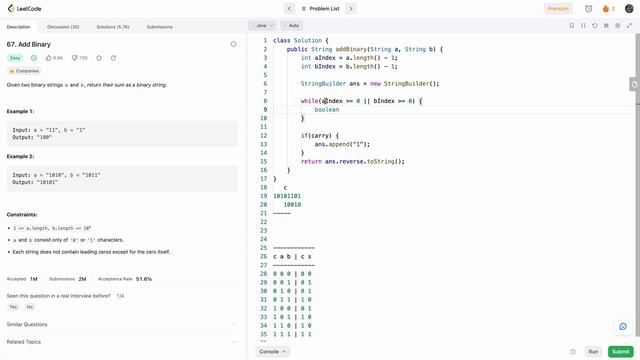The image size is (640, 360).
Task: Click the 'Constraints:' heading
Action: click(x=22, y=215)
